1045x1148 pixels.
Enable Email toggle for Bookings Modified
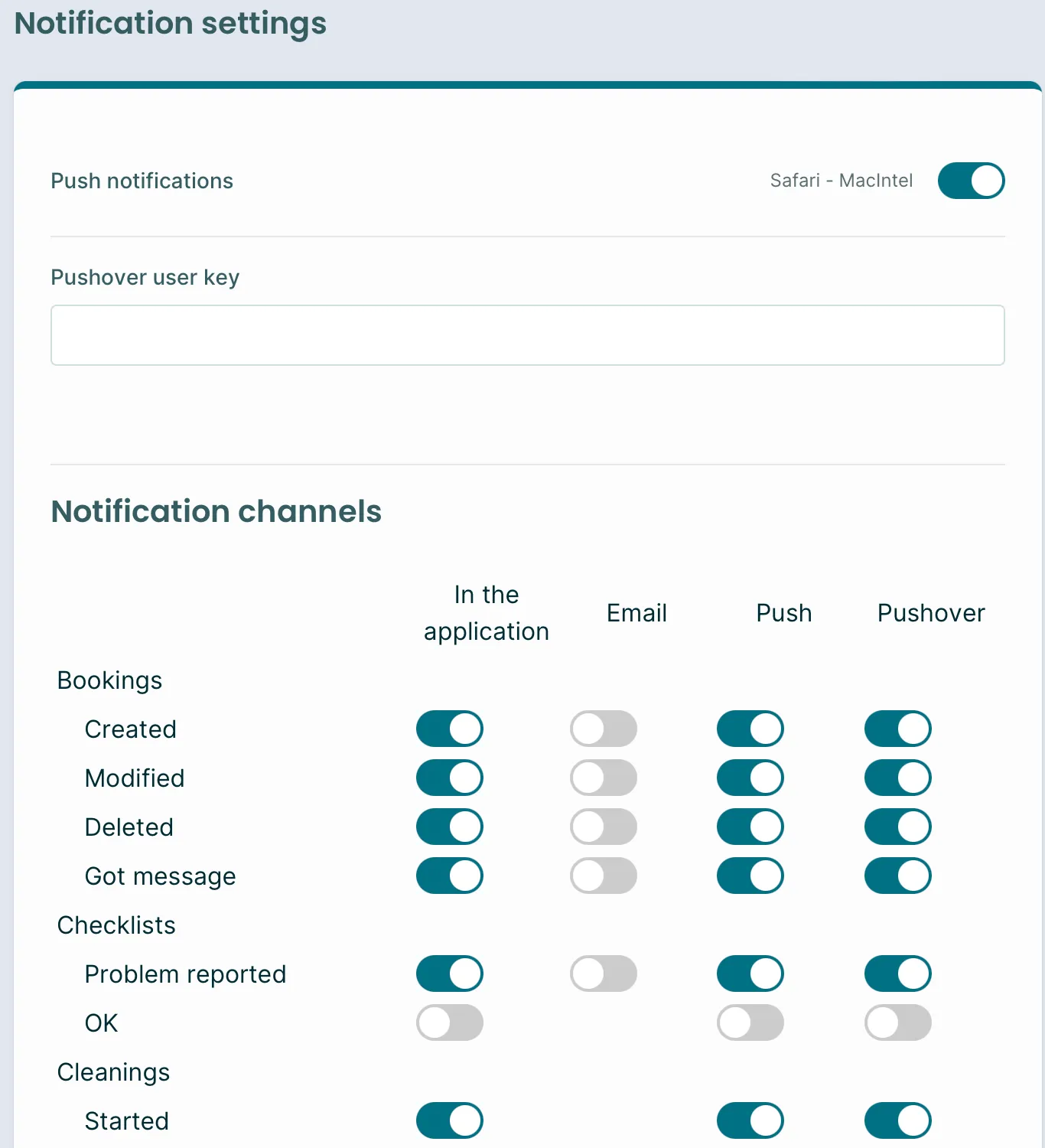[604, 778]
